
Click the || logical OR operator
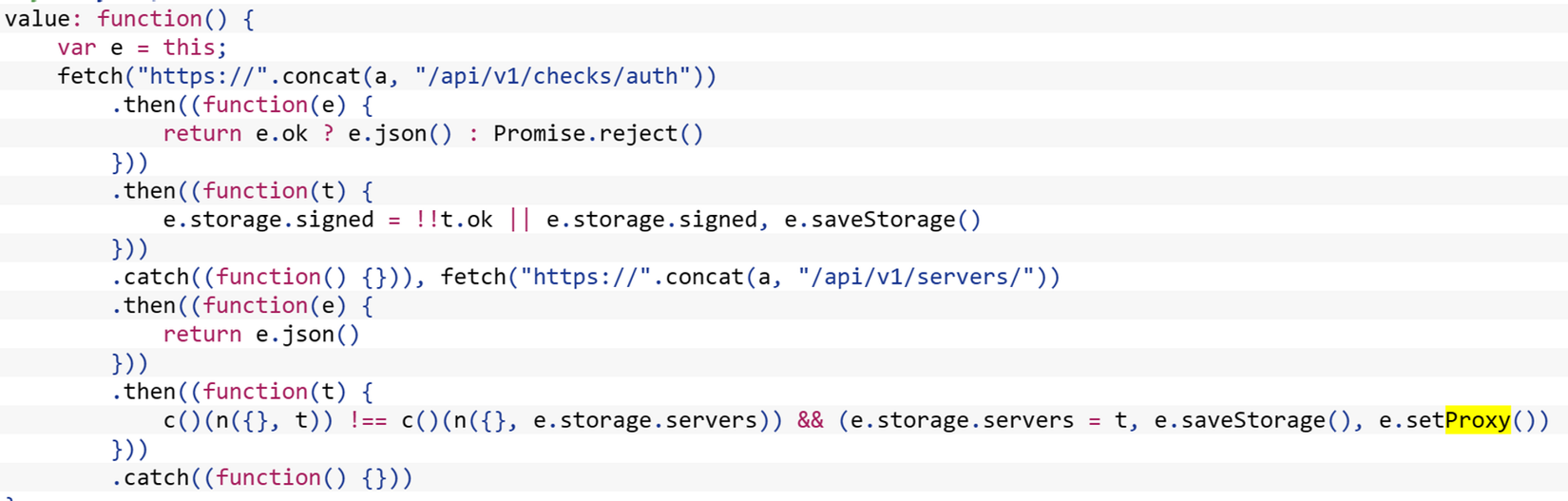pos(519,220)
